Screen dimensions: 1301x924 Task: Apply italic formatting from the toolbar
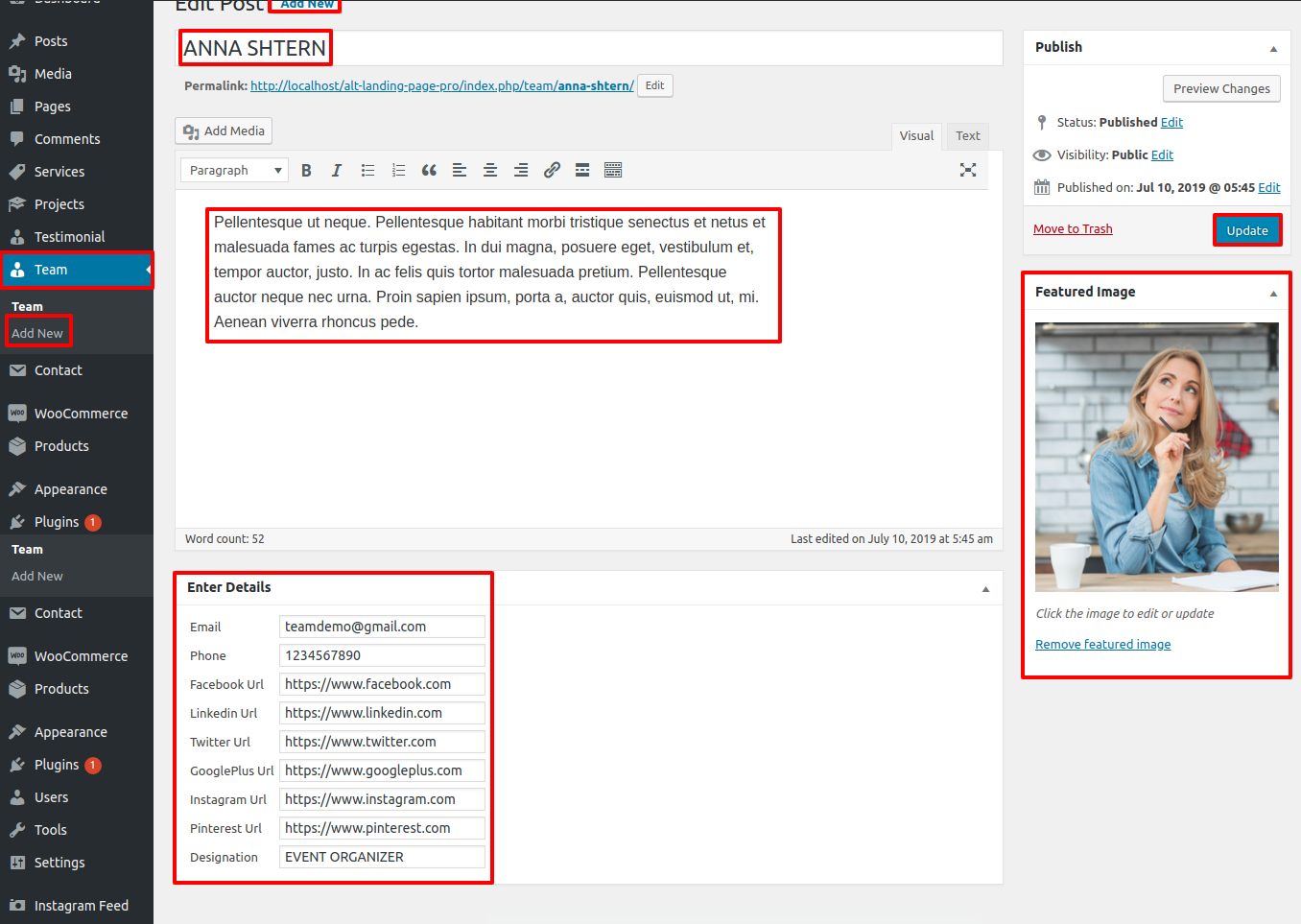[337, 171]
